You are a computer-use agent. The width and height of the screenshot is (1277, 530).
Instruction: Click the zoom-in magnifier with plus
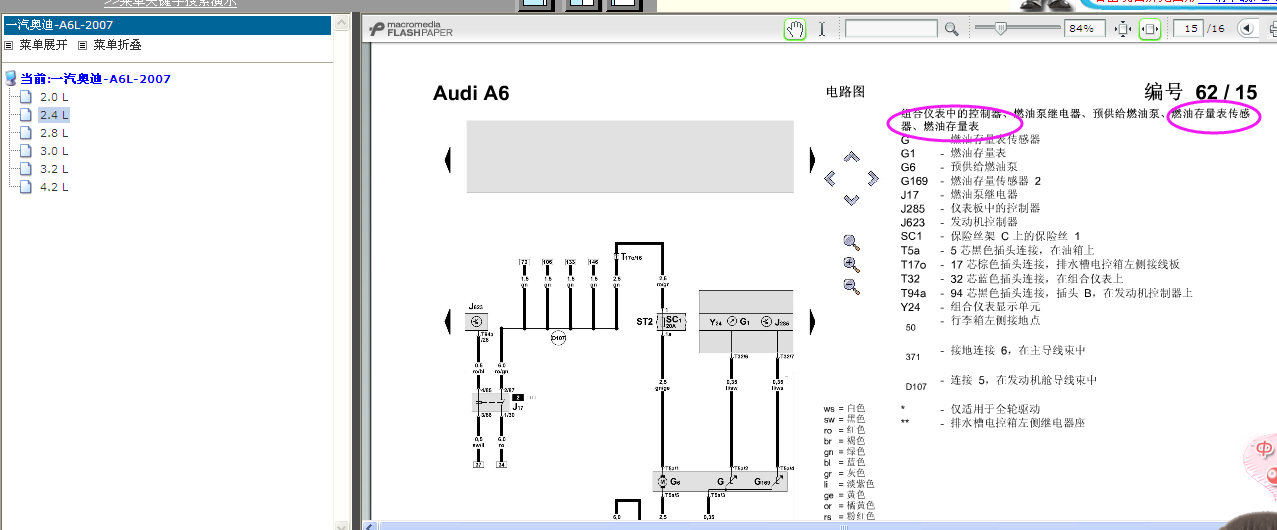click(851, 264)
